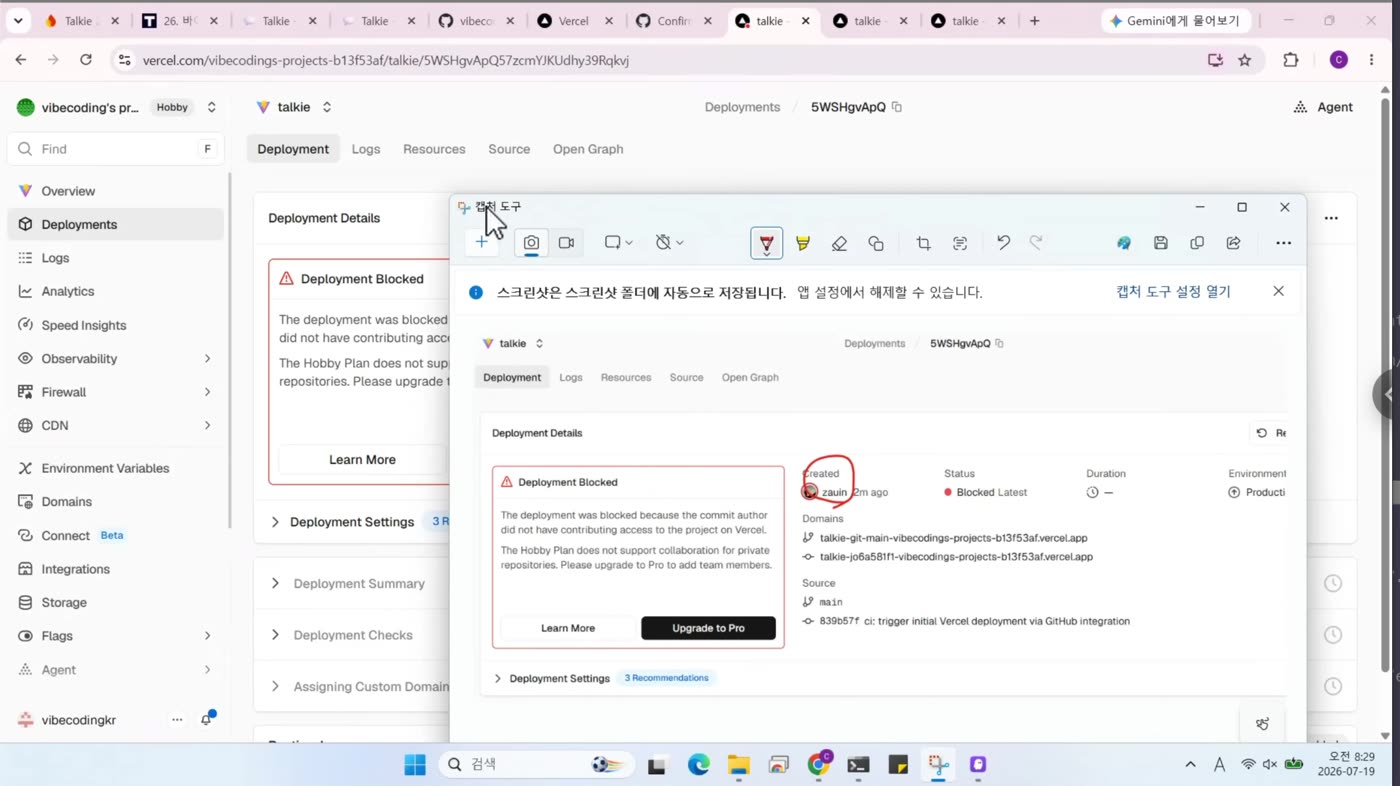Open the Resources tab

[x=434, y=149]
